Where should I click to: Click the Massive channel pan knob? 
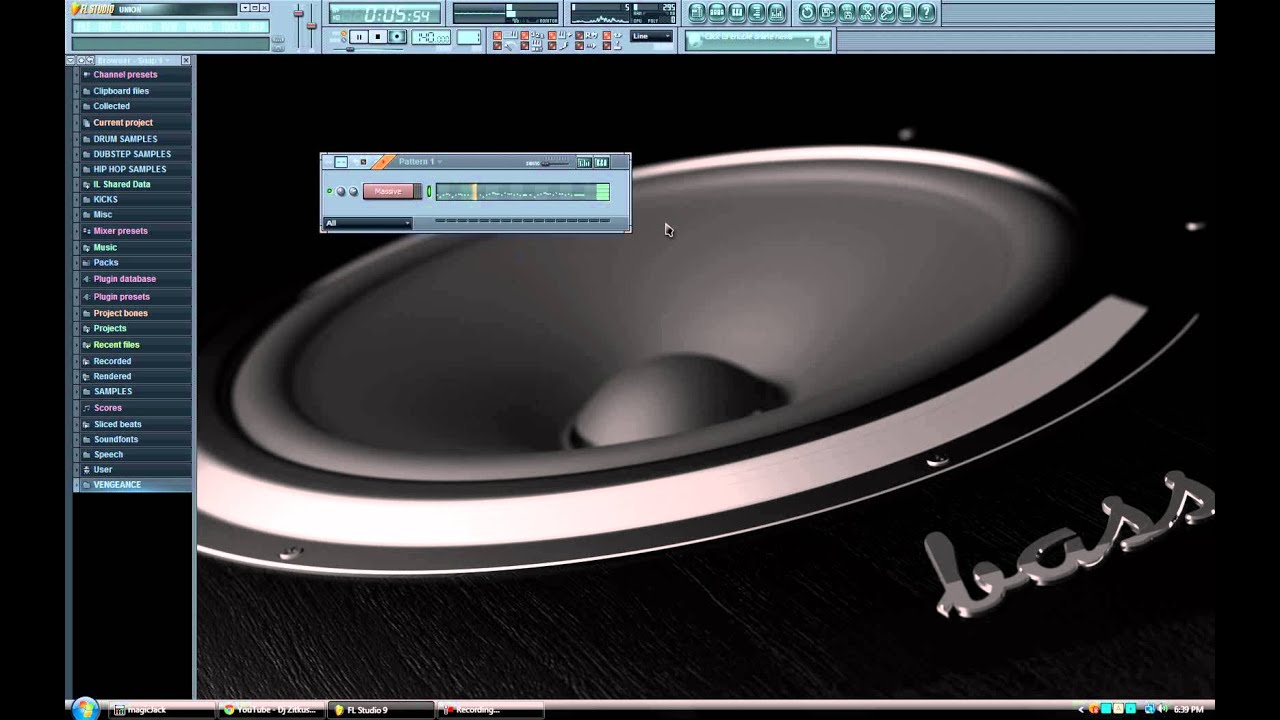click(341, 191)
